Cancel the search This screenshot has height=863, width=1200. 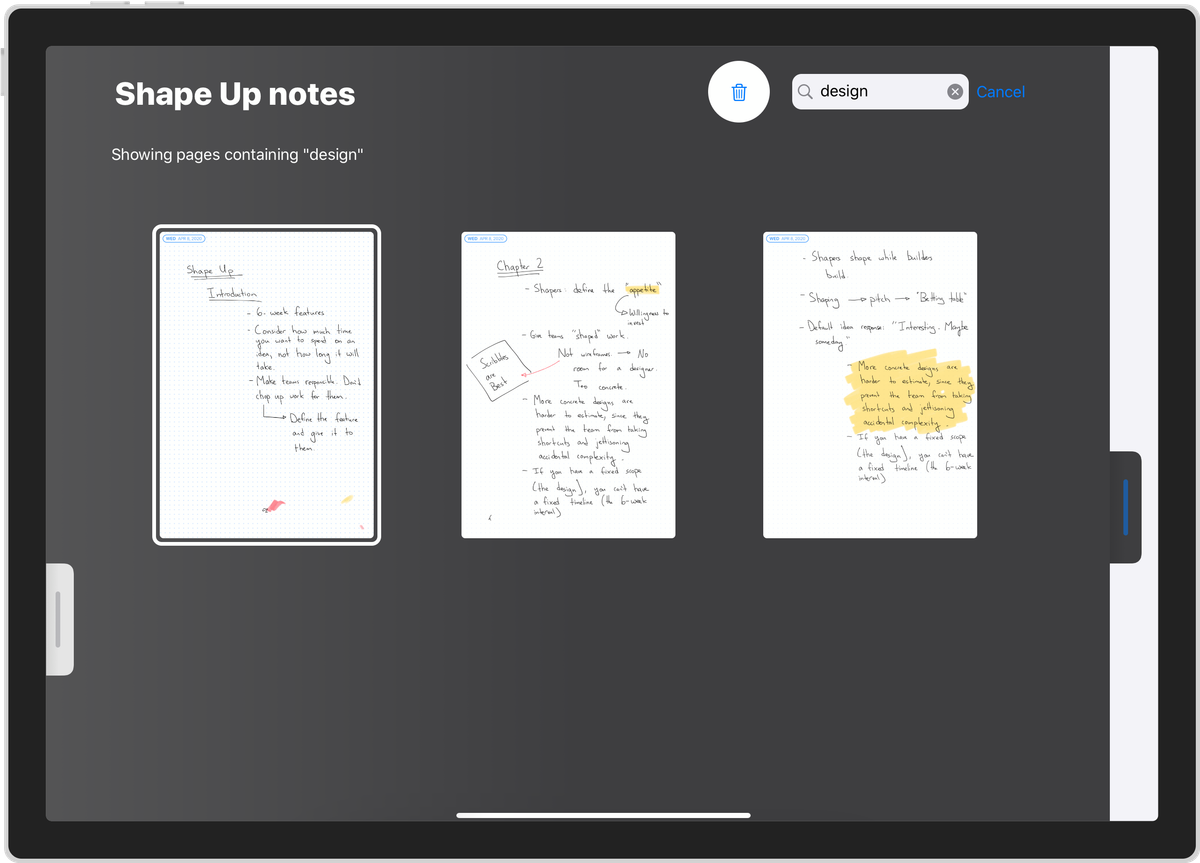point(1000,92)
